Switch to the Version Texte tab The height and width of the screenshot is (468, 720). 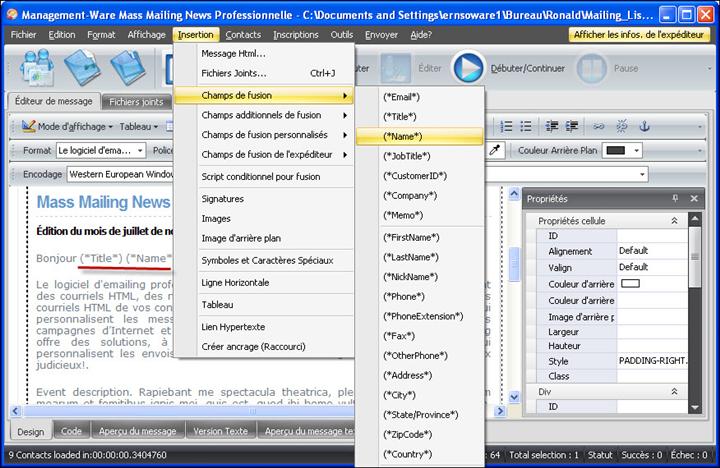(x=220, y=431)
